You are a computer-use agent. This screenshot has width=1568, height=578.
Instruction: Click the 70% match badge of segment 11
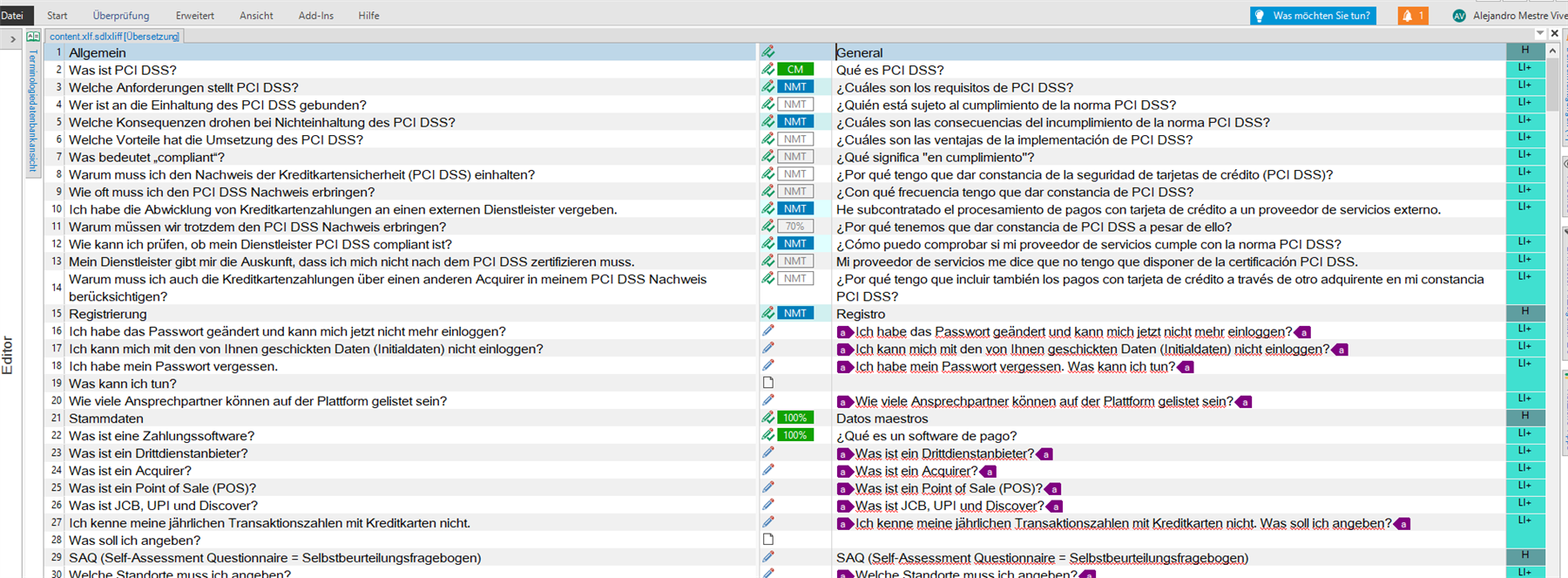(795, 227)
